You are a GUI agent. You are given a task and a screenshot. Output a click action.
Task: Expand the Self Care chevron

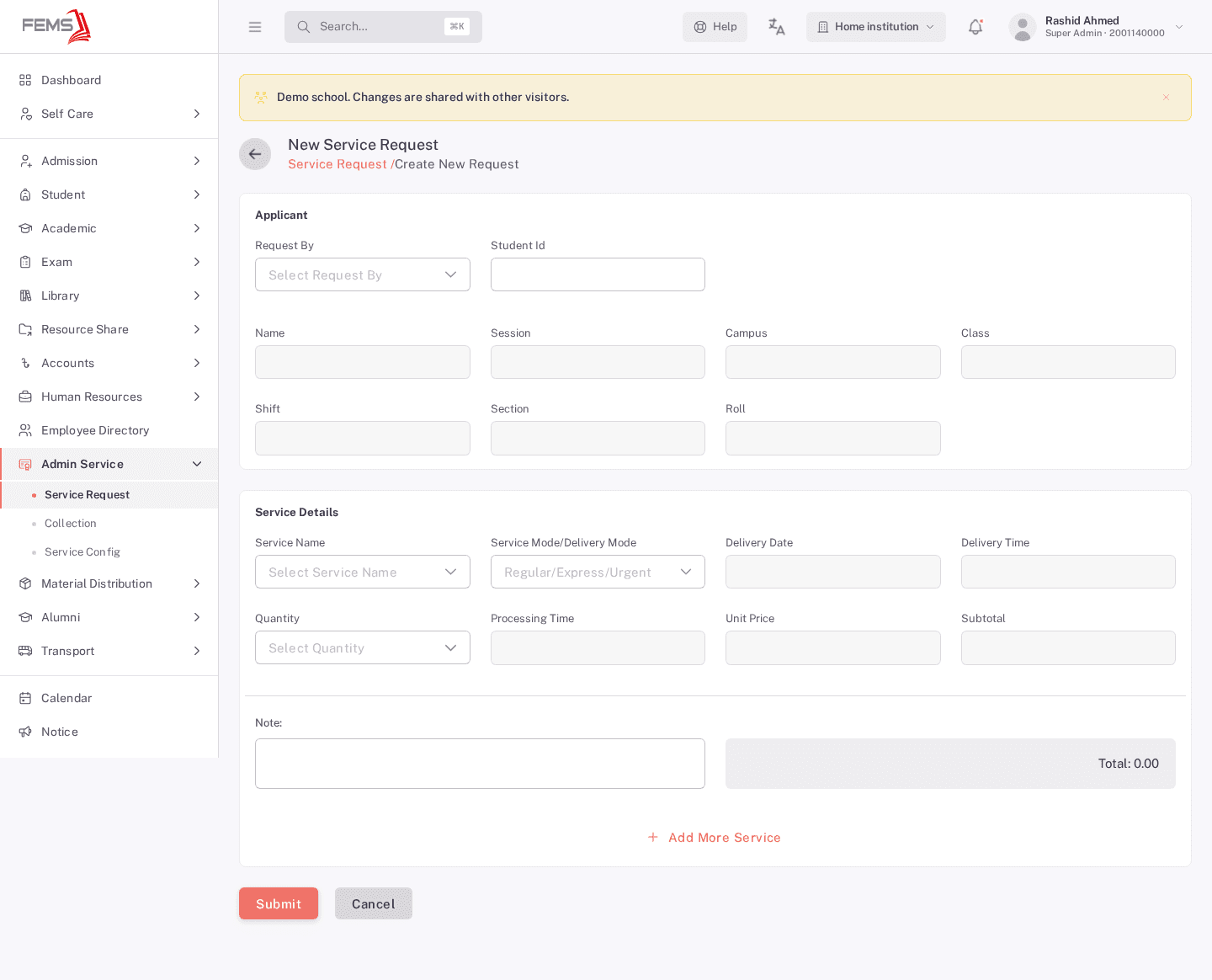coord(197,114)
